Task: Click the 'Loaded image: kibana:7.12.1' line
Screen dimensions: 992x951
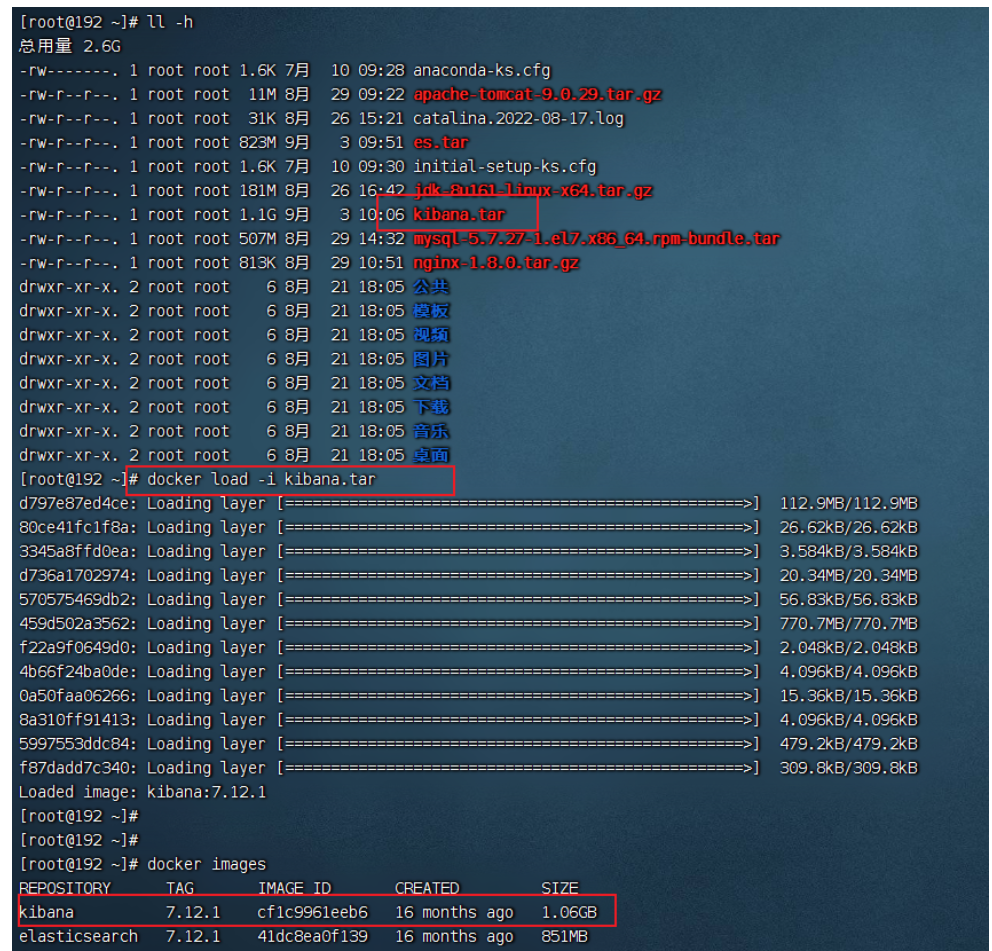Action: click(x=142, y=792)
